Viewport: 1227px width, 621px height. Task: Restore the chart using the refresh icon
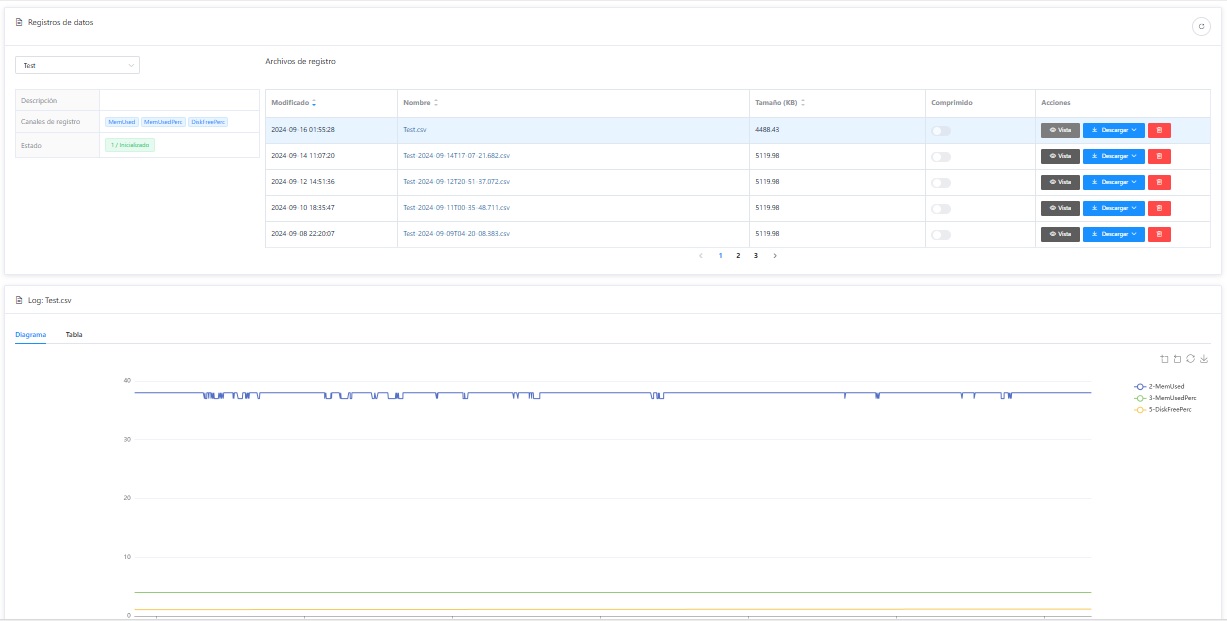[x=1190, y=359]
